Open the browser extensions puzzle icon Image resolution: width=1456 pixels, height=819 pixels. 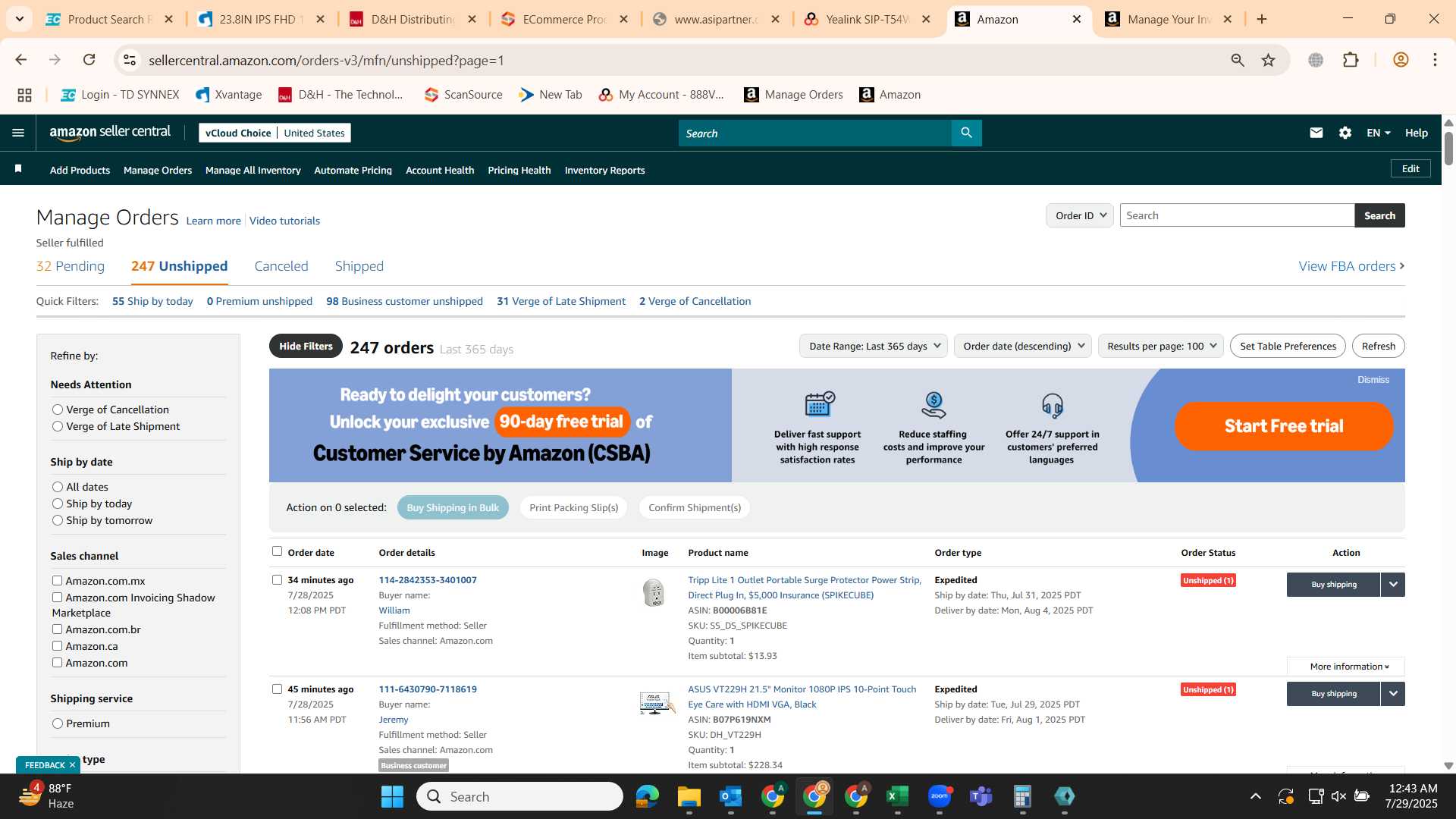(x=1350, y=60)
